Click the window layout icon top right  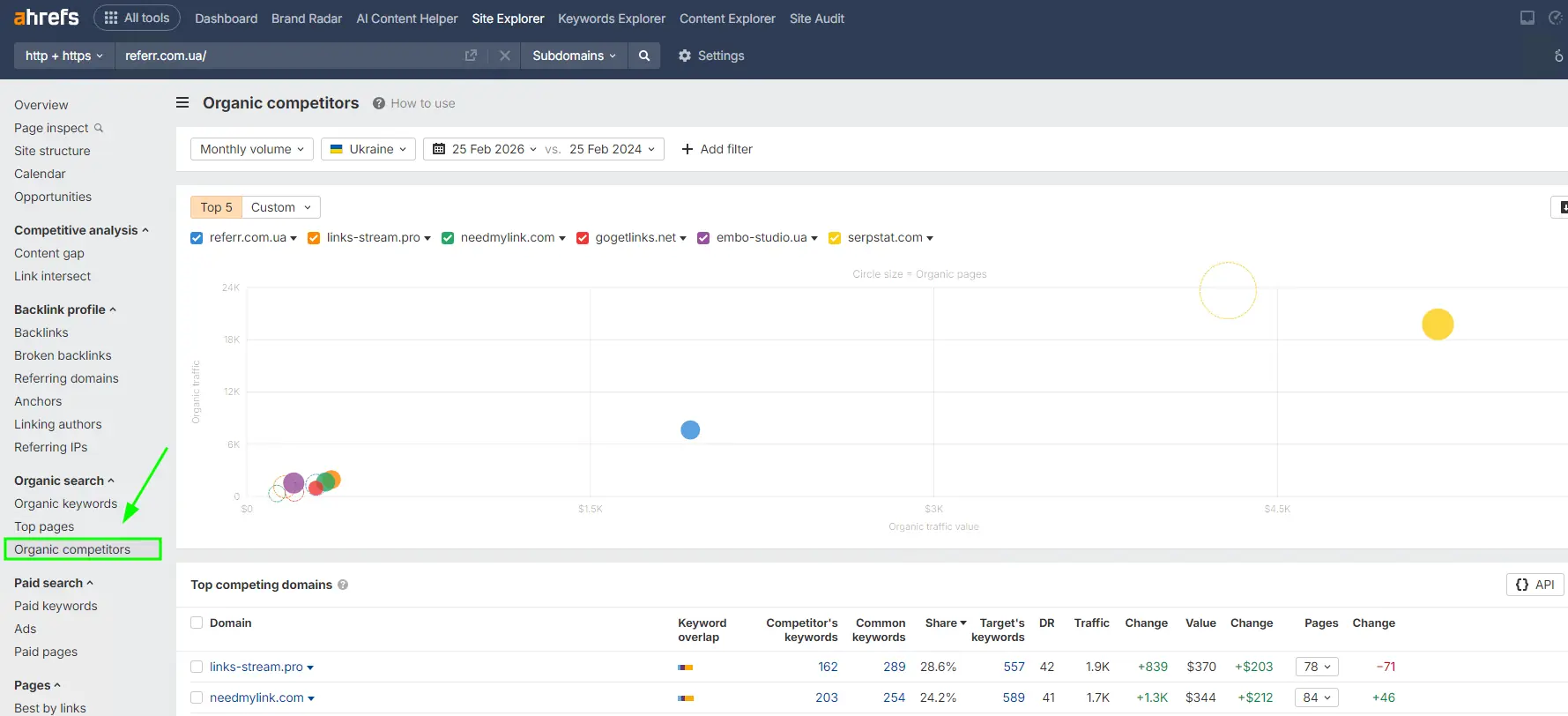(1527, 18)
